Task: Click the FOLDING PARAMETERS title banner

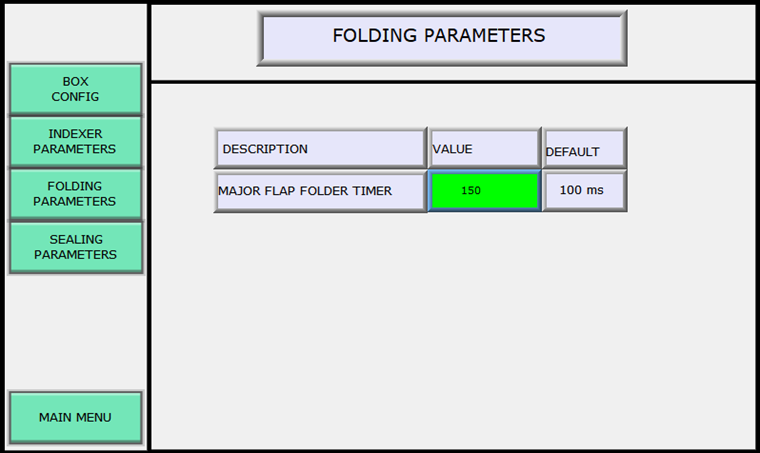Action: 441,37
